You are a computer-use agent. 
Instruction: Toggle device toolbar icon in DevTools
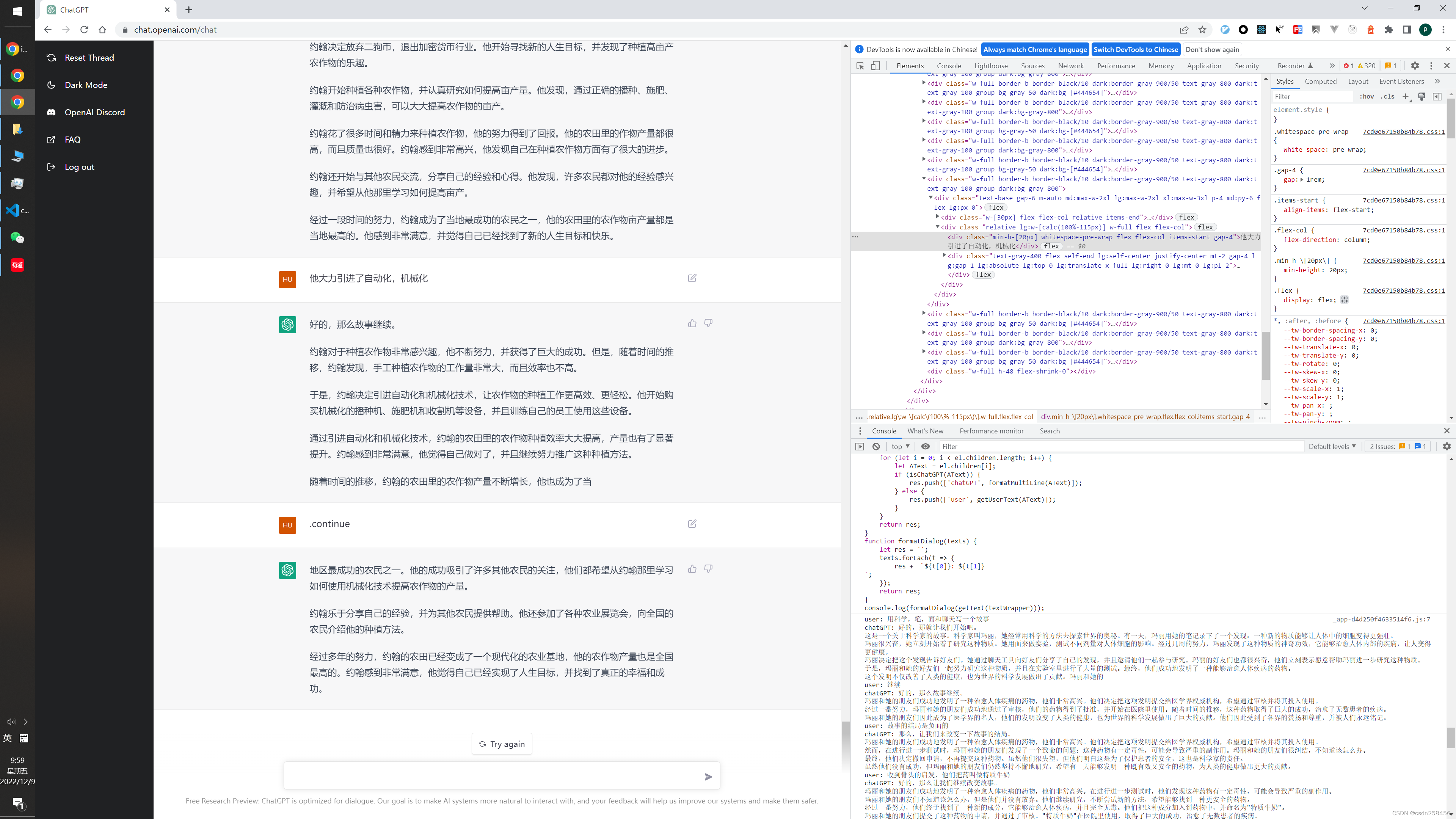(x=875, y=66)
